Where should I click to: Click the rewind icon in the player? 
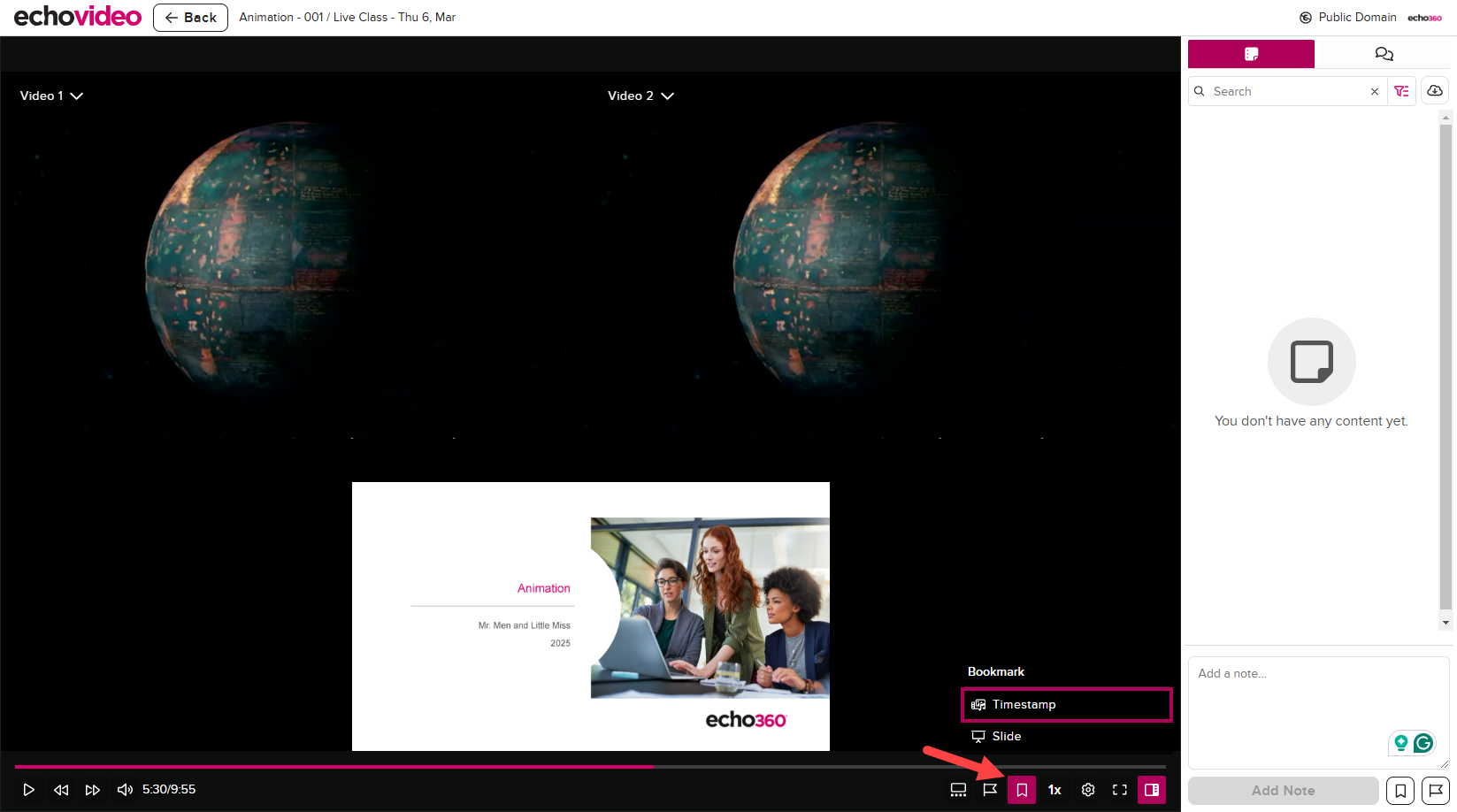[x=61, y=790]
